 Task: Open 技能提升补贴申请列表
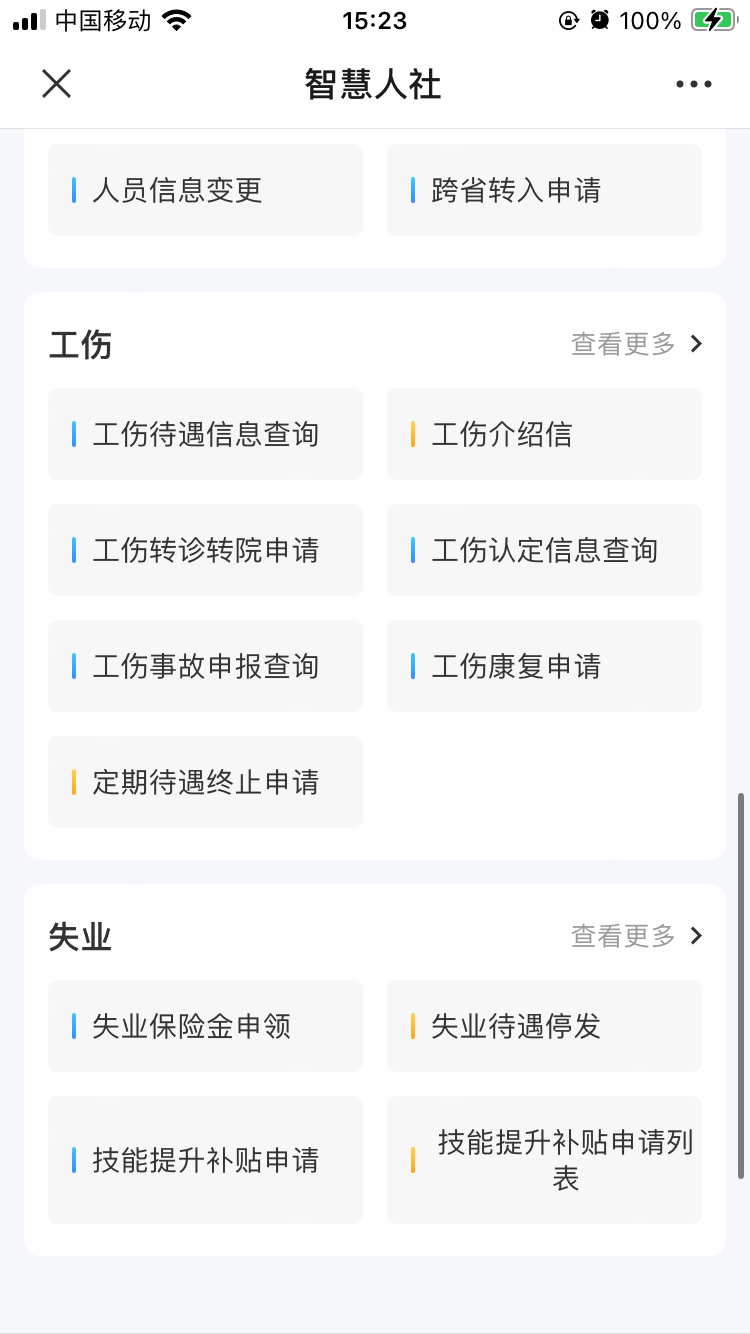pos(544,1160)
